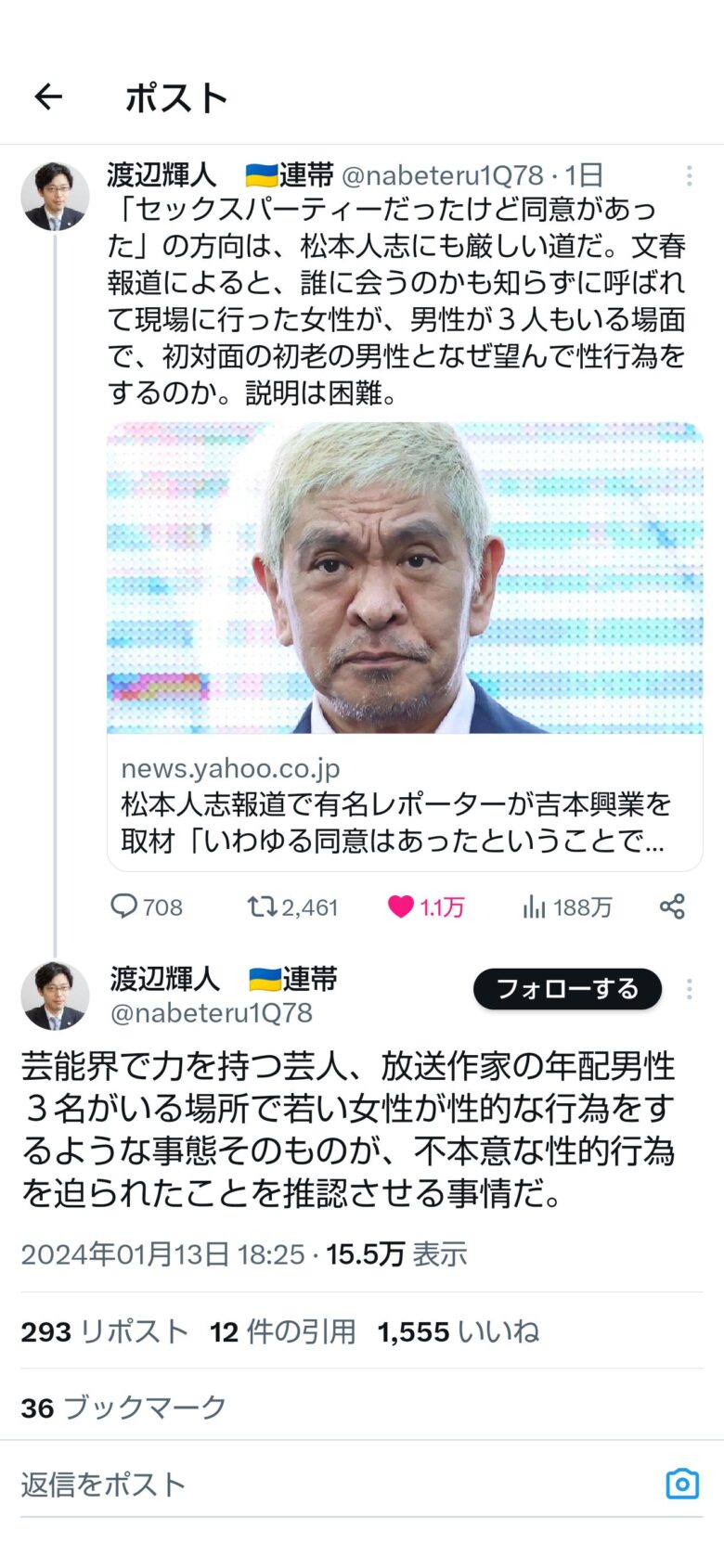
Task: Open the Yahoo article headline link
Action: (x=395, y=822)
